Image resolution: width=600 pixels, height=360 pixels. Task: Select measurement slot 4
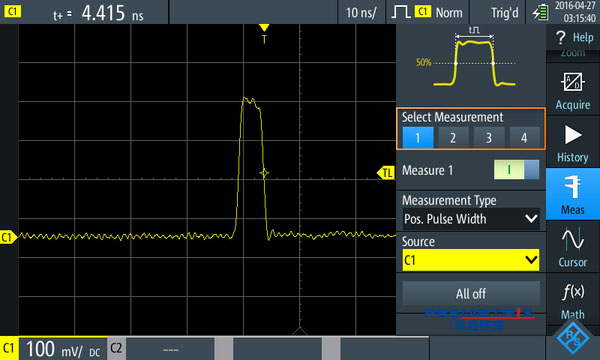click(524, 137)
